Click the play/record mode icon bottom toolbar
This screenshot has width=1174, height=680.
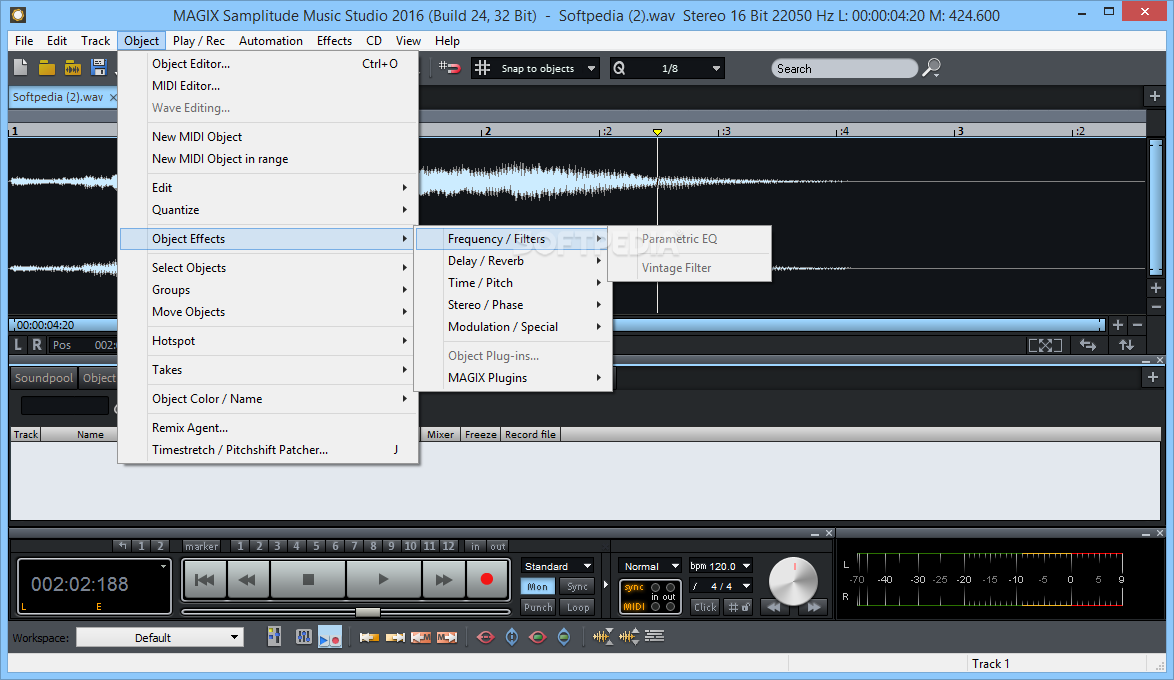click(x=329, y=637)
